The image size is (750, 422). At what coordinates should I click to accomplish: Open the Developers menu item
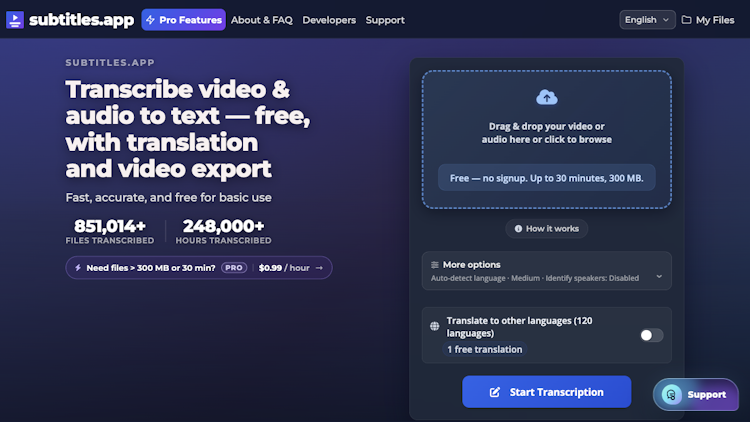[x=329, y=20]
